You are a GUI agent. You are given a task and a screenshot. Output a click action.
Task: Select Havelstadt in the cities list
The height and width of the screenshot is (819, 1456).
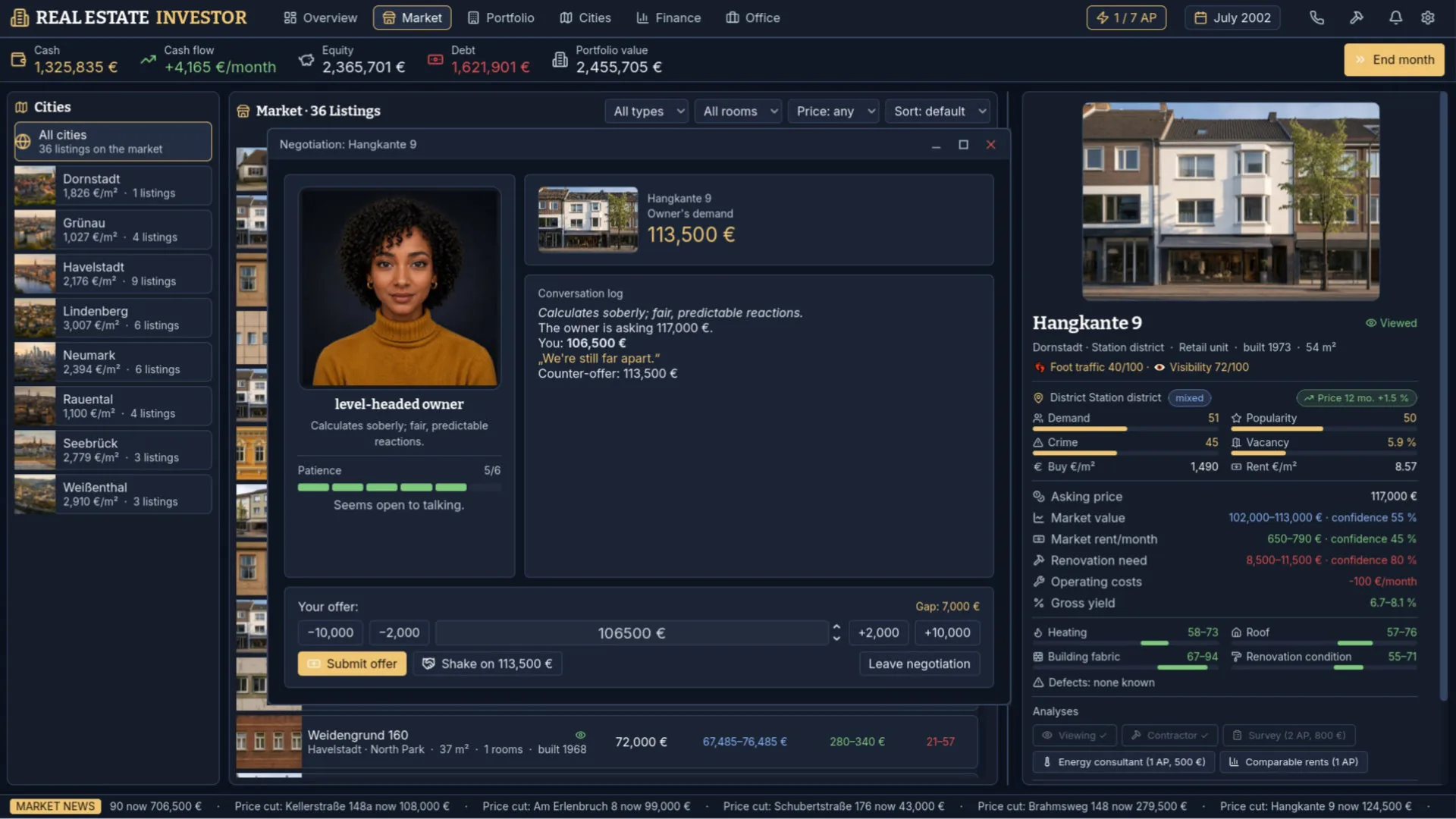[113, 274]
